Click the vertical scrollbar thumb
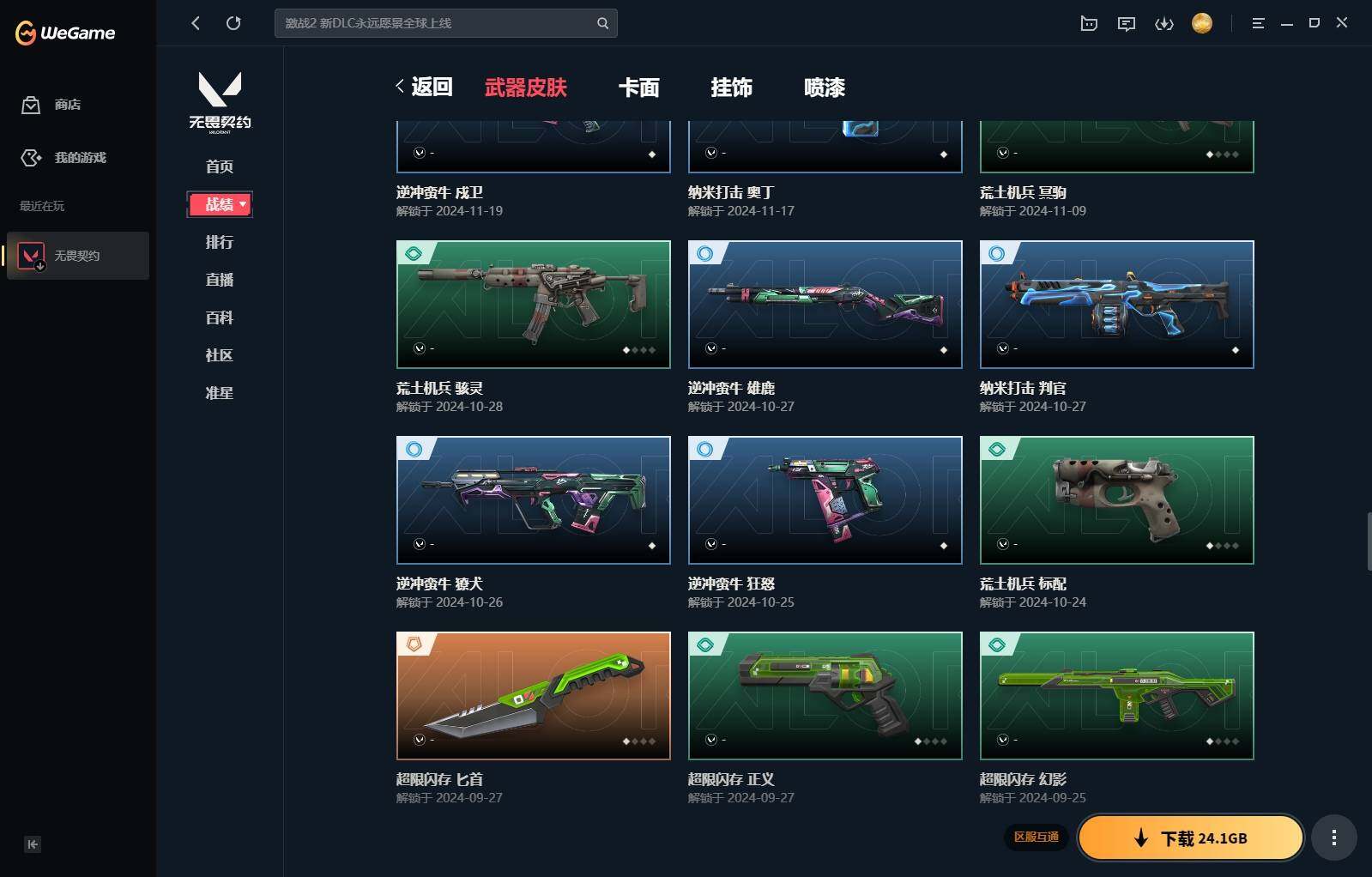Viewport: 1372px width, 877px height. tap(1369, 541)
